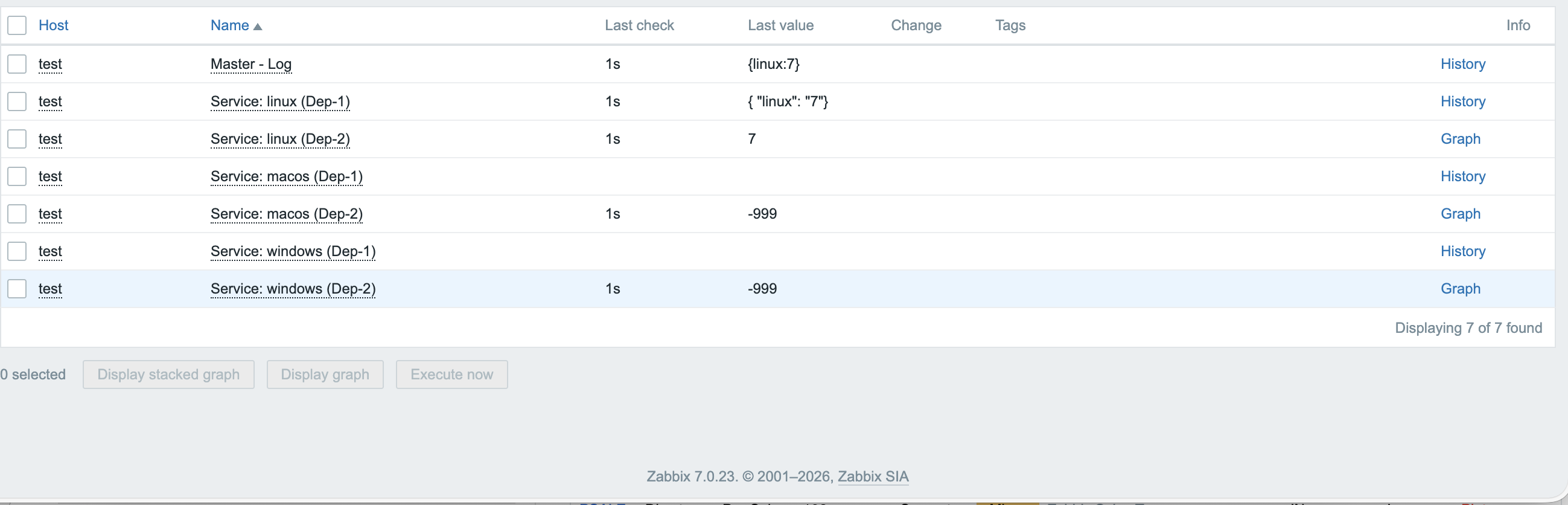1568x505 pixels.
Task: Click the Name column sort arrow
Action: point(258,26)
